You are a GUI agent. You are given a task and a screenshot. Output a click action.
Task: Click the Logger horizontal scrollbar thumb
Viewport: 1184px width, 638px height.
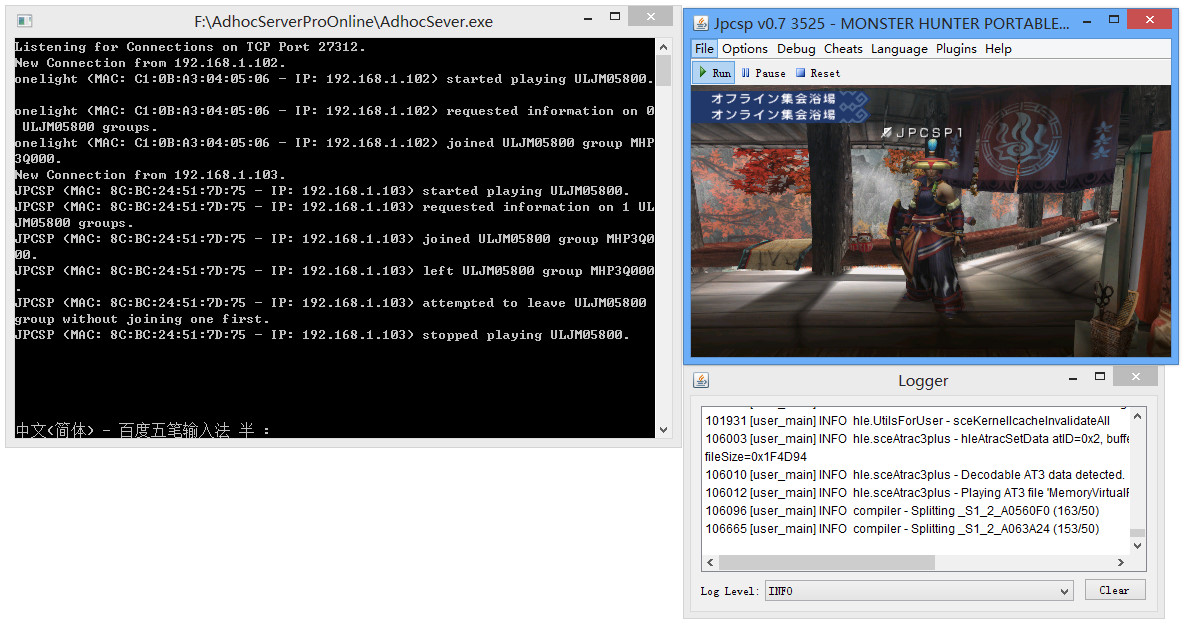coord(820,562)
